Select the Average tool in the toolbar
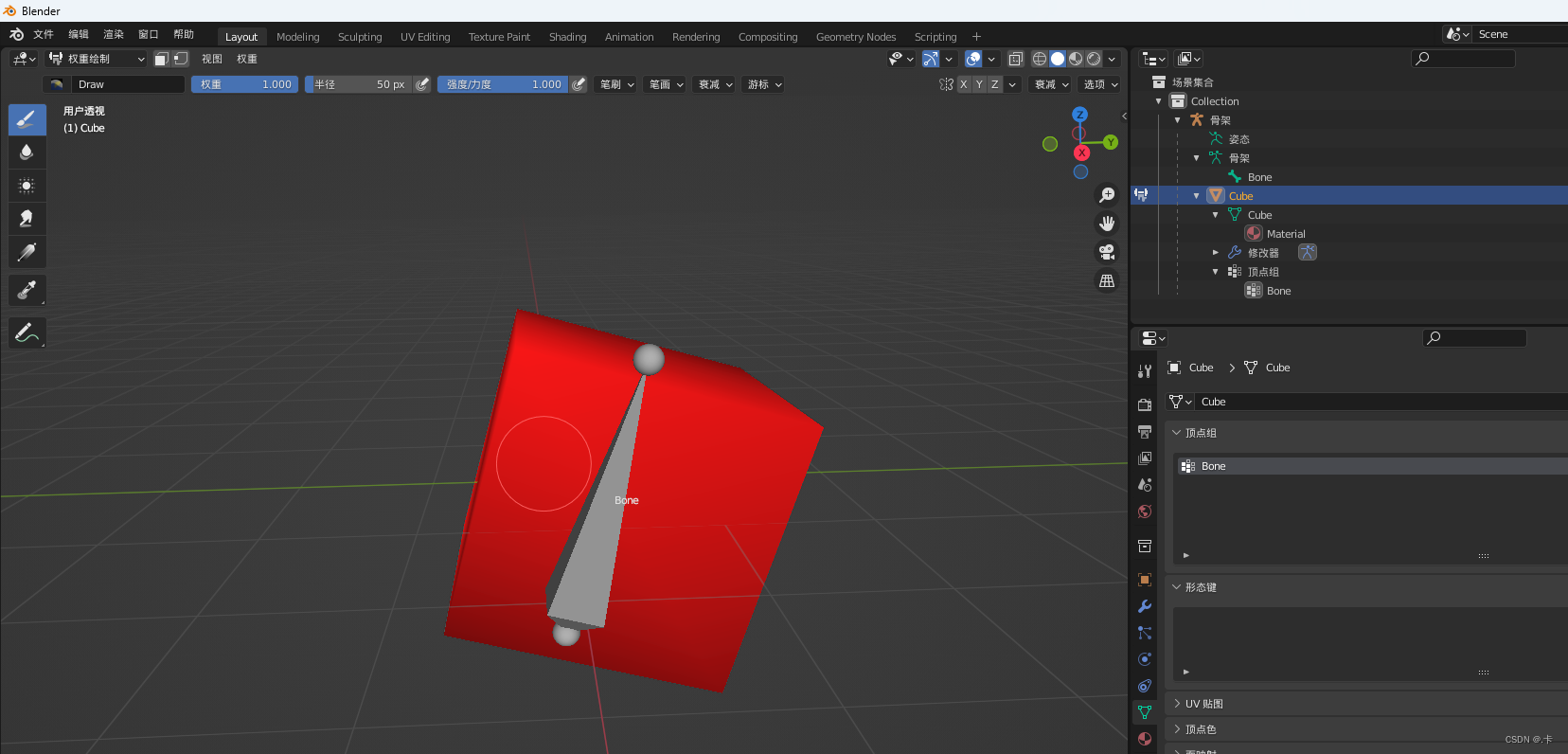1568x754 pixels. [x=27, y=186]
